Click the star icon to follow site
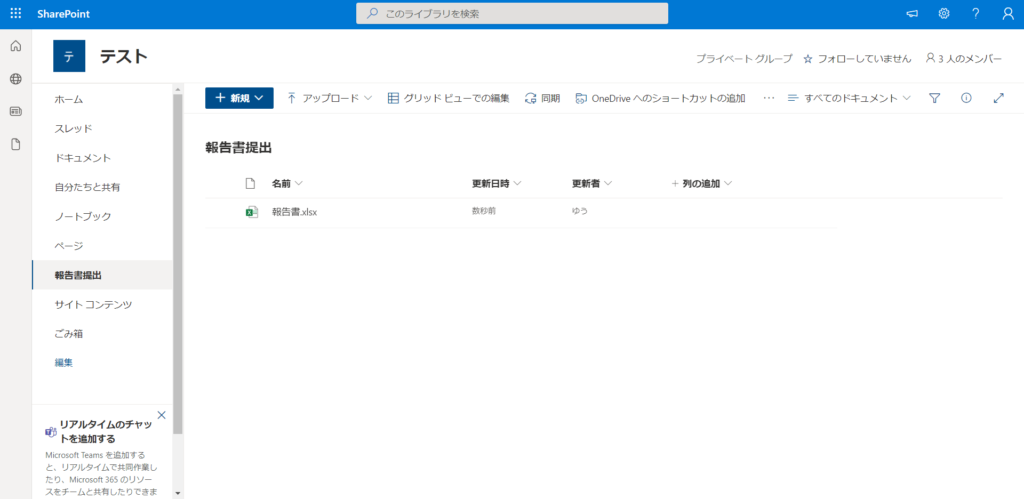Viewport: 1024px width, 499px height. [808, 59]
